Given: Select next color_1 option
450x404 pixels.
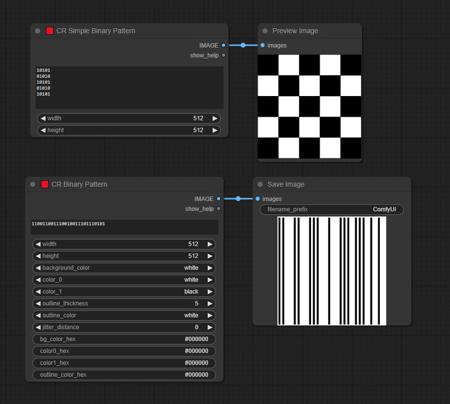Looking at the screenshot, I should pos(210,292).
